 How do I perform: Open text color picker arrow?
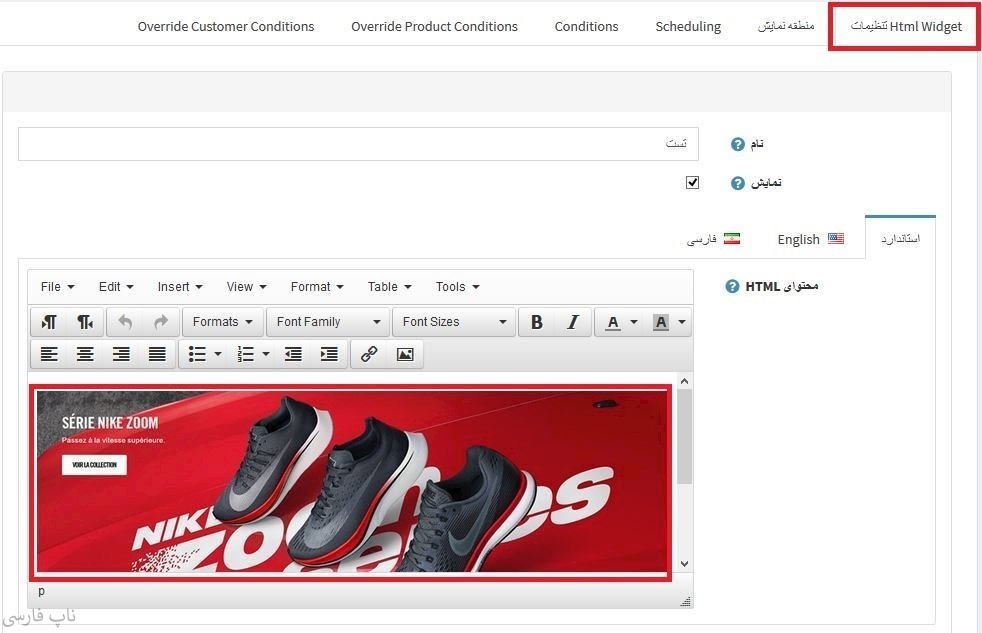tap(634, 322)
